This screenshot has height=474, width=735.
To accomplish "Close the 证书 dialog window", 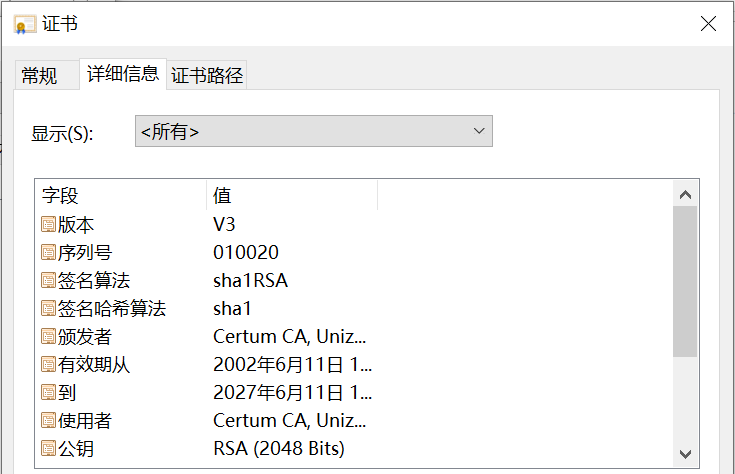I will coord(708,23).
